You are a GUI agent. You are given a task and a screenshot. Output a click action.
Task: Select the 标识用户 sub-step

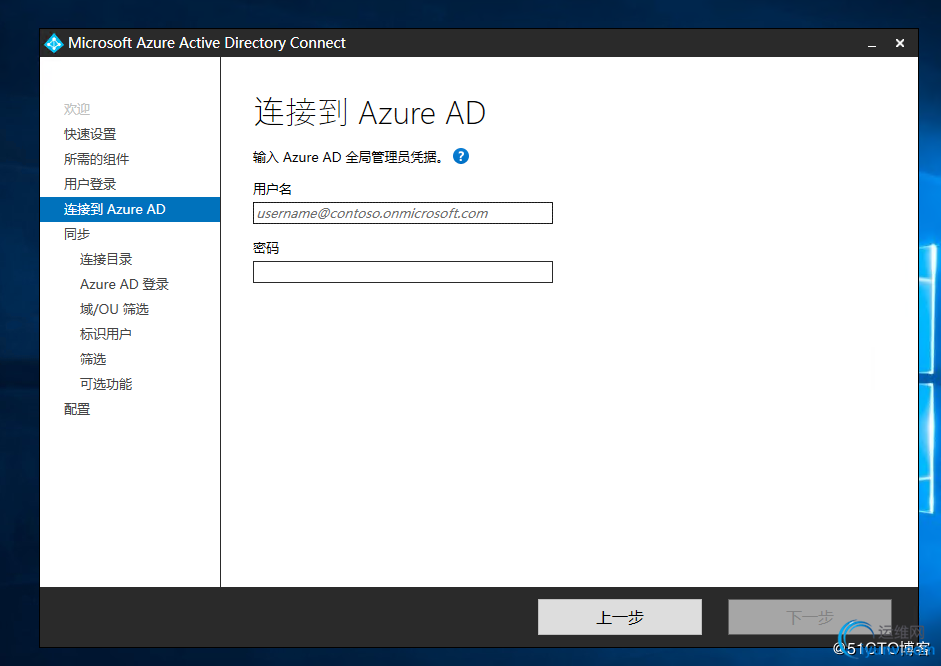[106, 334]
